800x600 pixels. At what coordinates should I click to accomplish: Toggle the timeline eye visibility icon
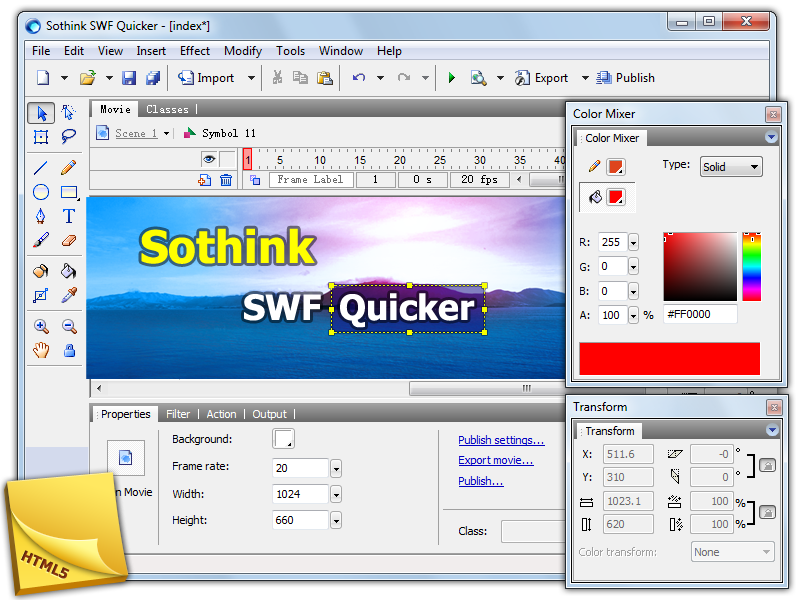[209, 159]
